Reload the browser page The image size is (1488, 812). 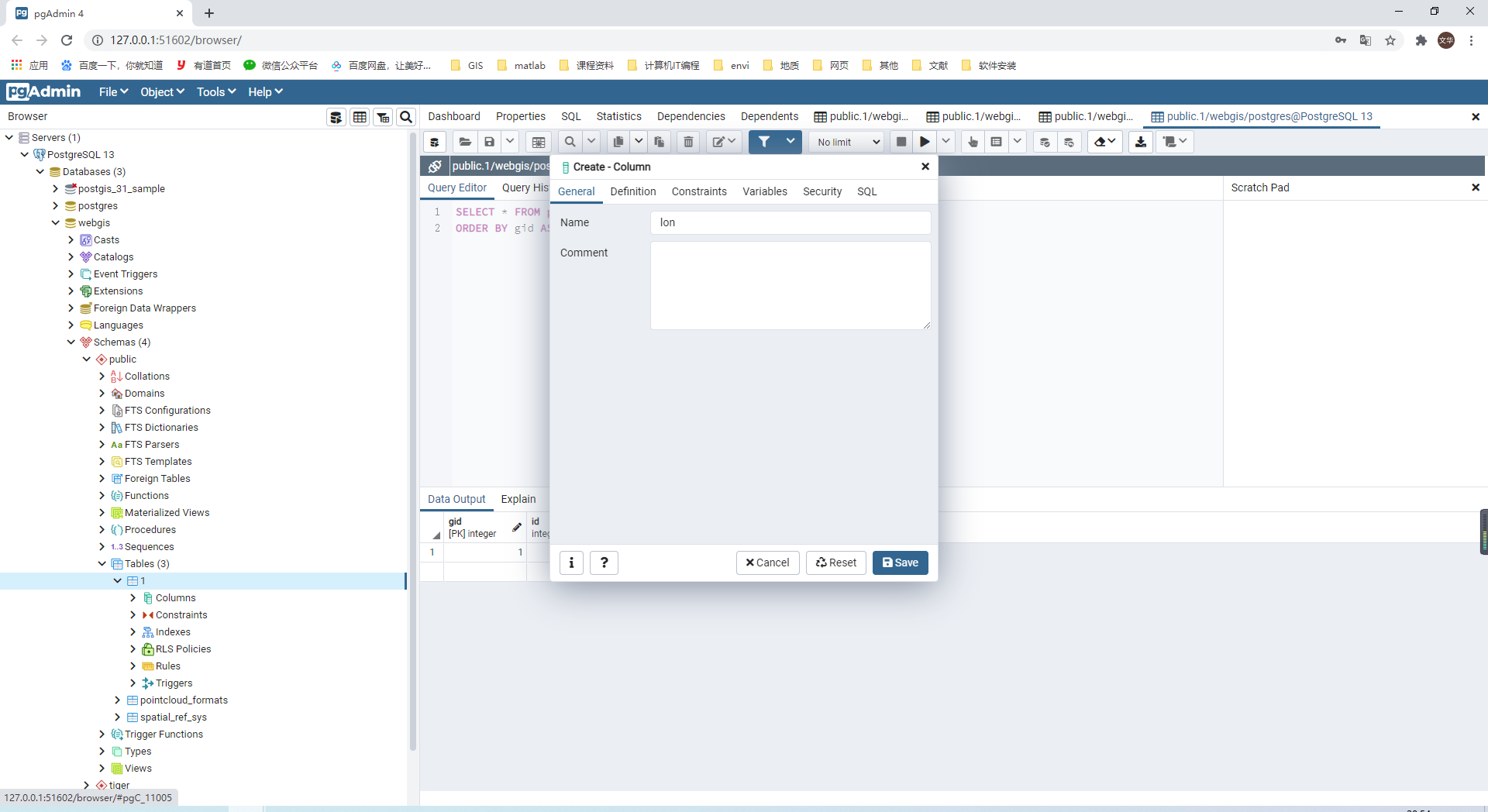pyautogui.click(x=67, y=40)
